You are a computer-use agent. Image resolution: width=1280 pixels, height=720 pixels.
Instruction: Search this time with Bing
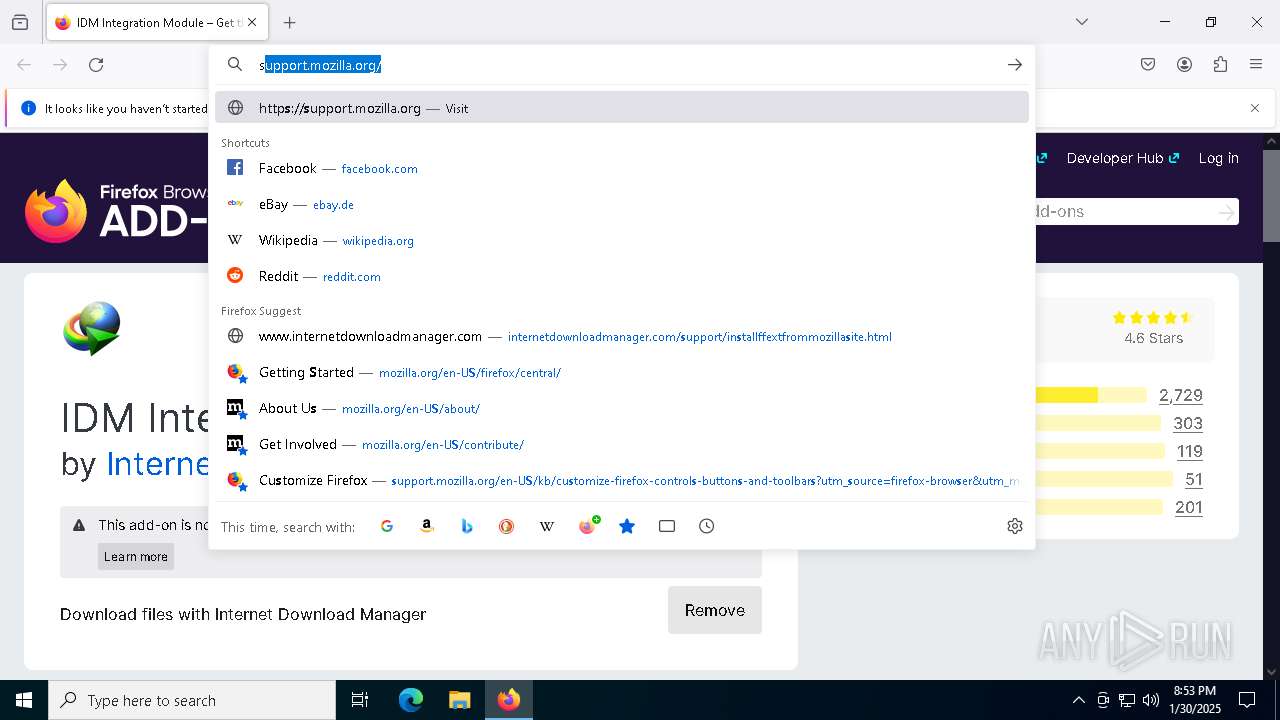tap(467, 526)
